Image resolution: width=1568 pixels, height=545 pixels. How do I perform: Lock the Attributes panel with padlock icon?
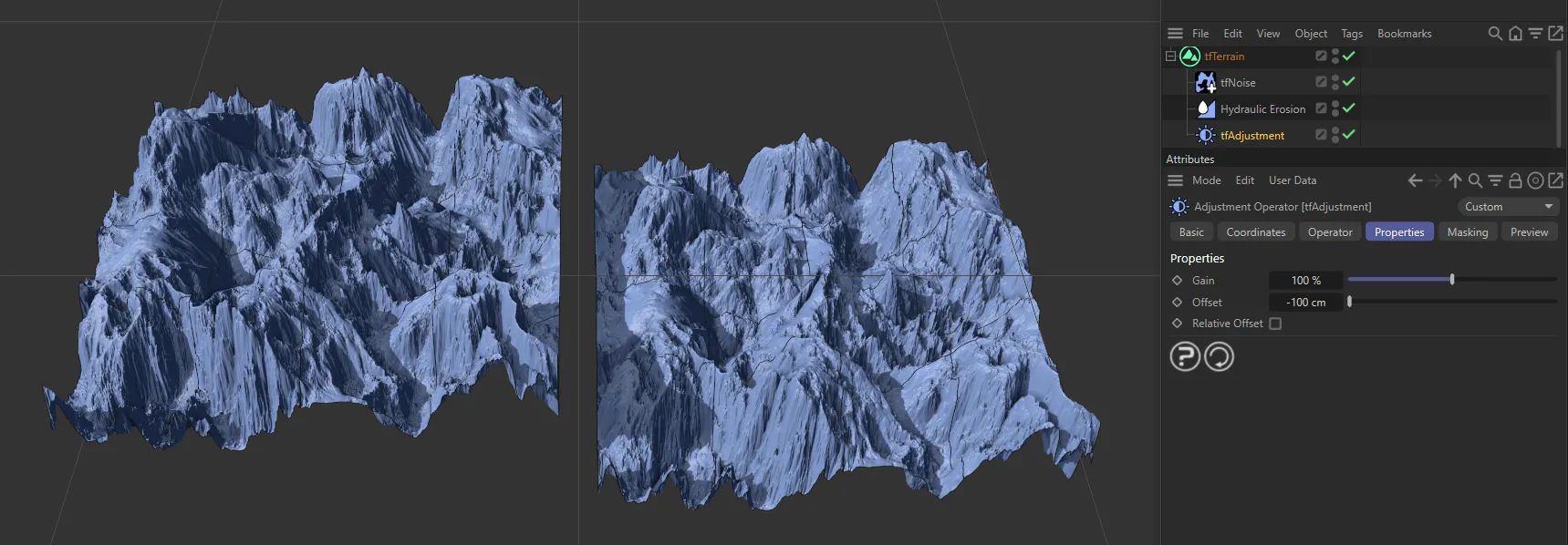tap(1515, 180)
